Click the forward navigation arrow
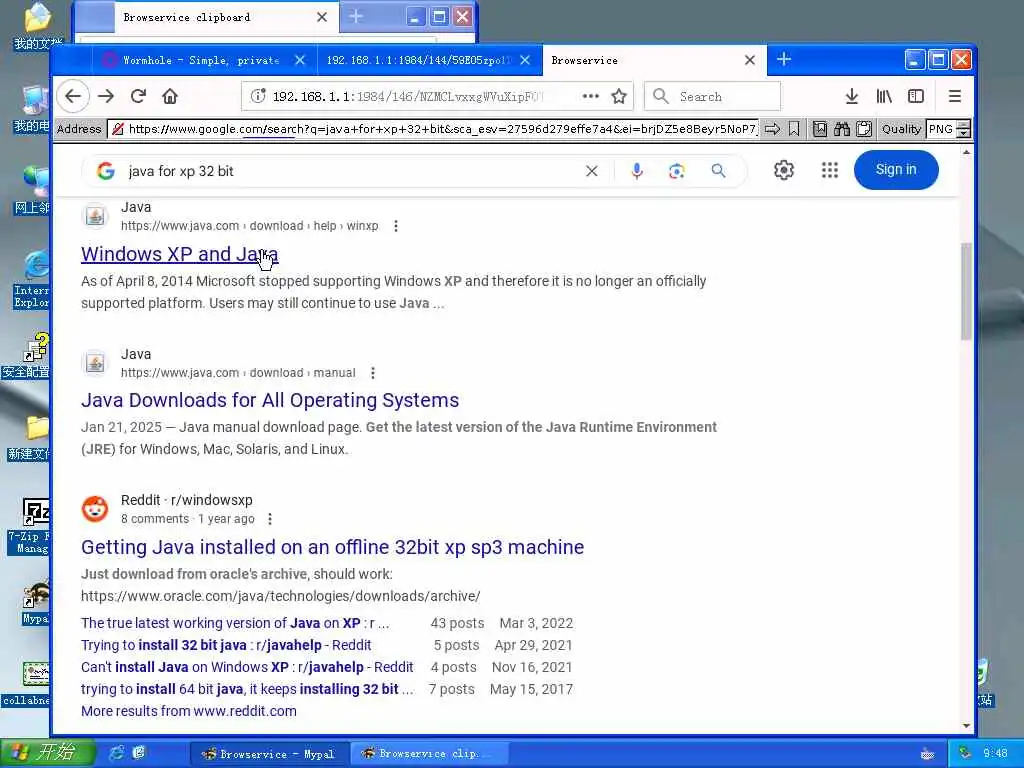Image resolution: width=1024 pixels, height=768 pixels. [x=106, y=97]
